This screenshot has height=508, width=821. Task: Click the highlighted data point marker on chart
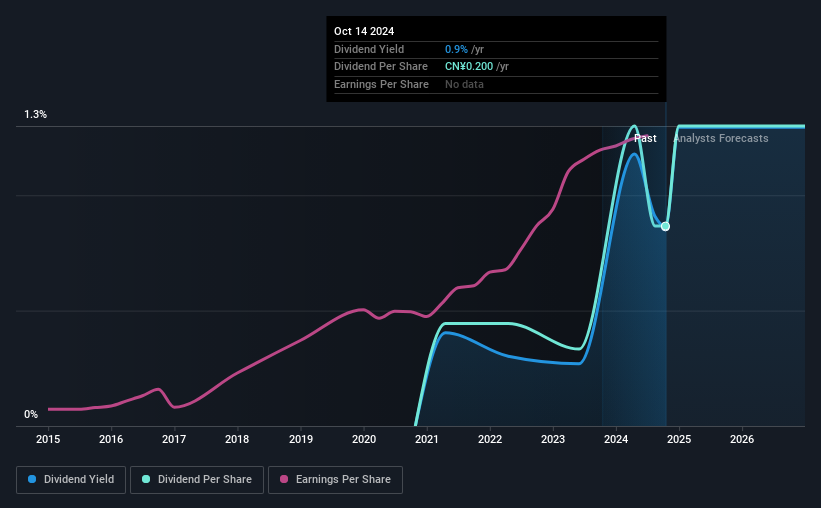tap(665, 226)
